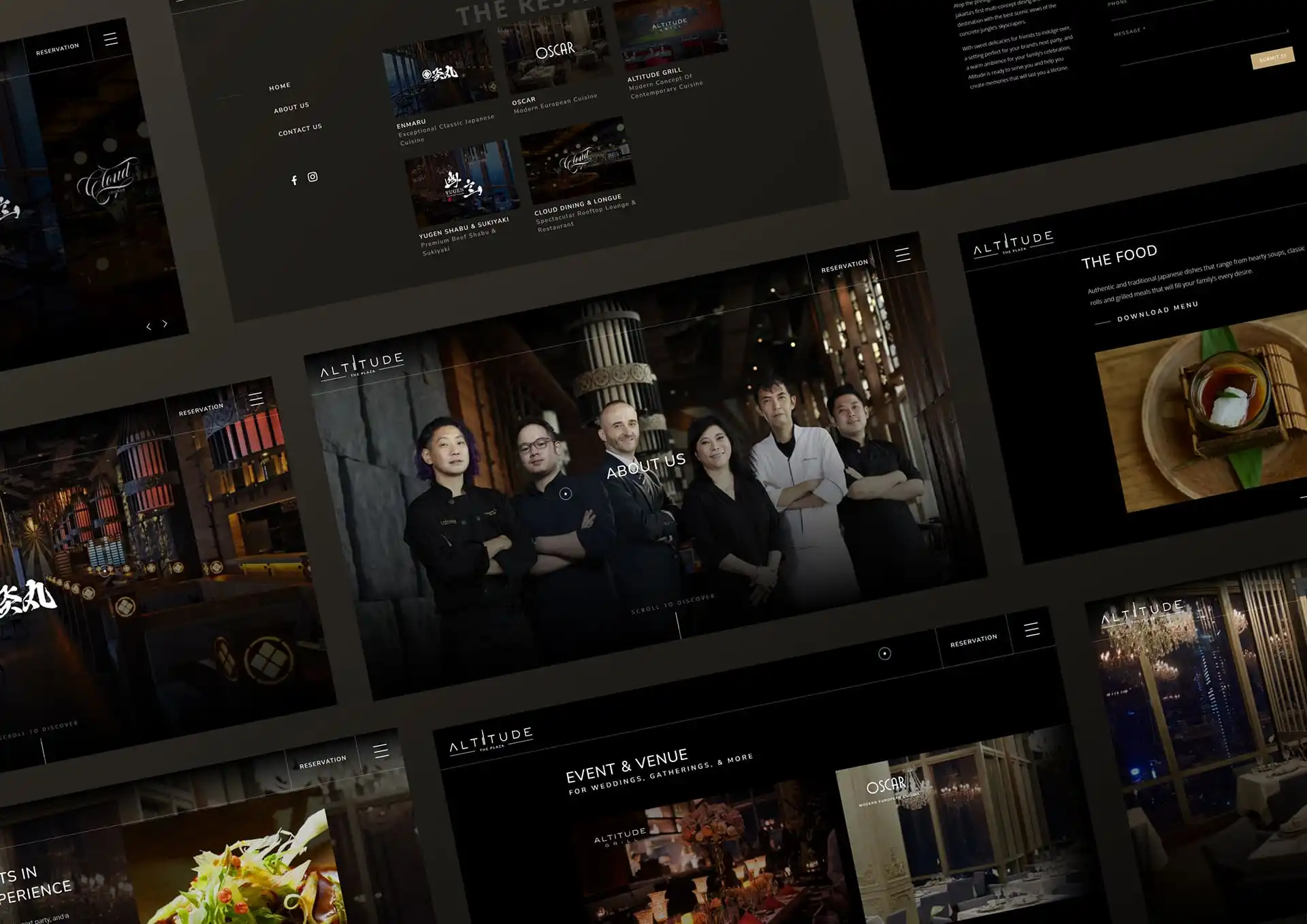Click the next slide arrow on Cloud page
This screenshot has height=924, width=1307.
pos(165,324)
